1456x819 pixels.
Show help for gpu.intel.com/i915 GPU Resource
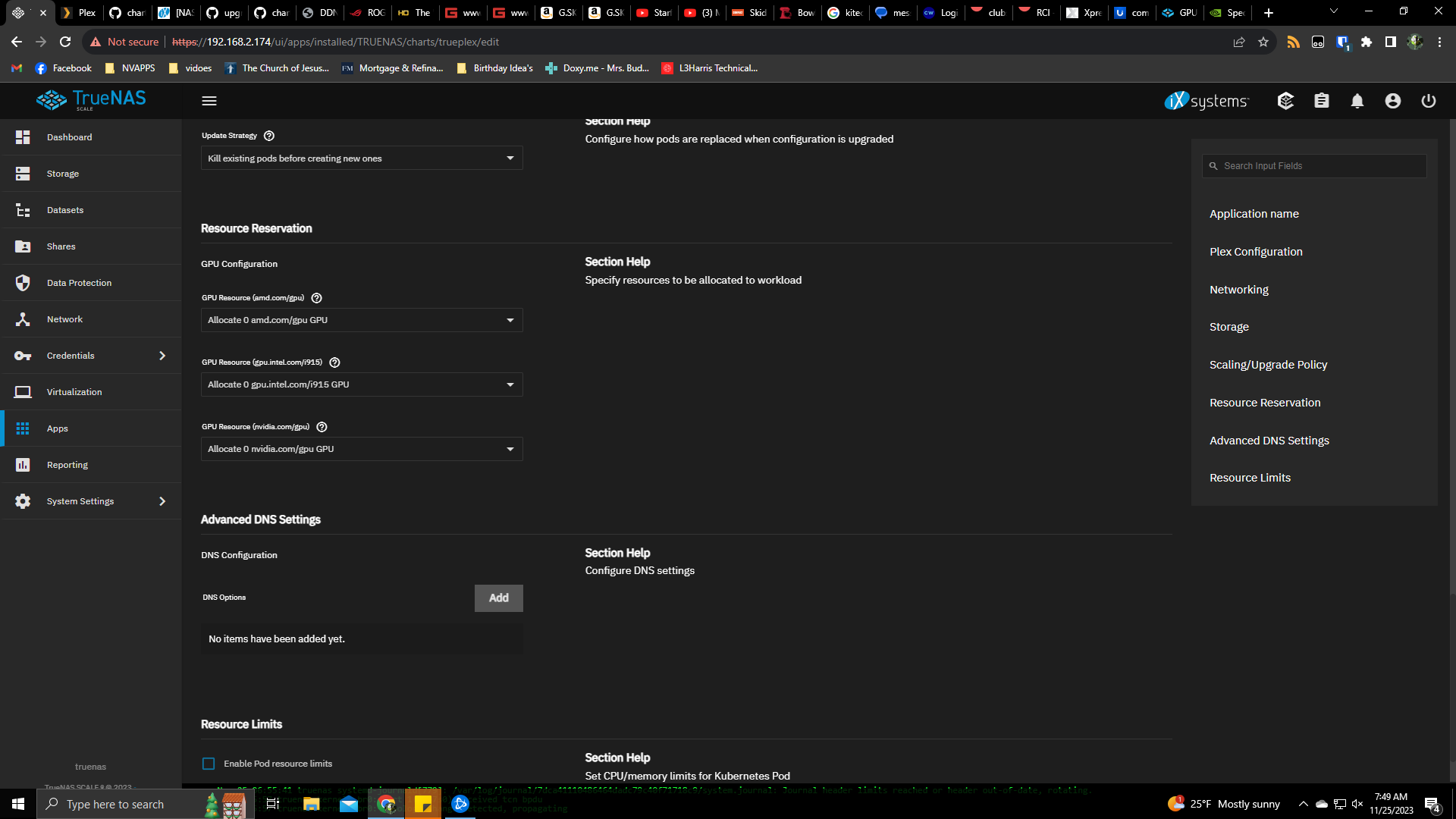tap(334, 362)
